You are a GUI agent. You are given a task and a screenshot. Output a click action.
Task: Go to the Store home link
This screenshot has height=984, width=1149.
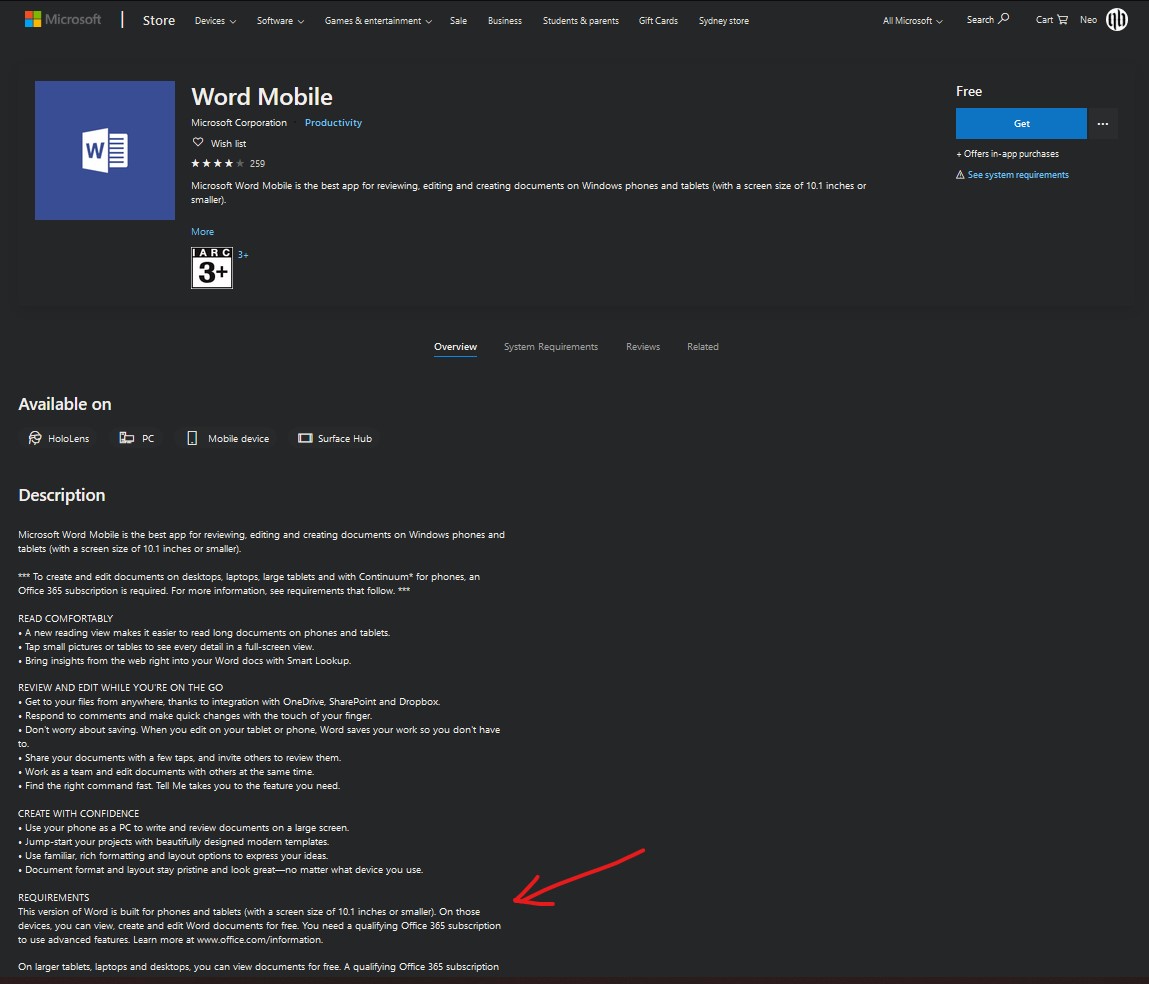(x=159, y=21)
